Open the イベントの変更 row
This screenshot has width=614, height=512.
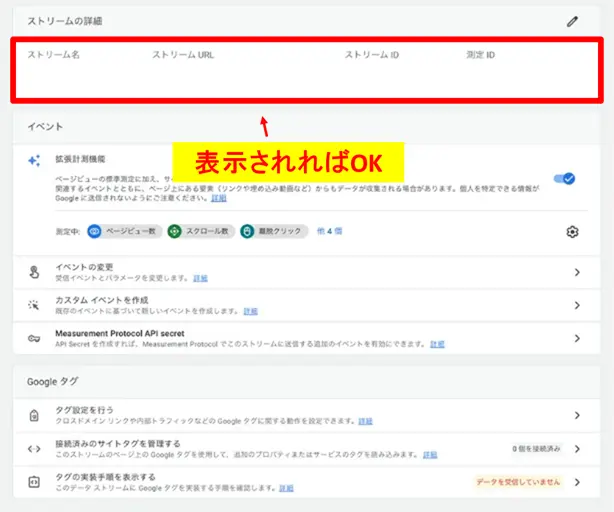pyautogui.click(x=307, y=272)
